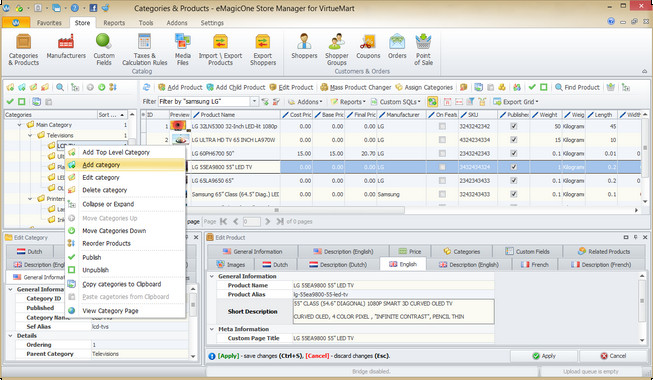Toggle On Feature checkbox for LG 60PH6700

(x=442, y=153)
